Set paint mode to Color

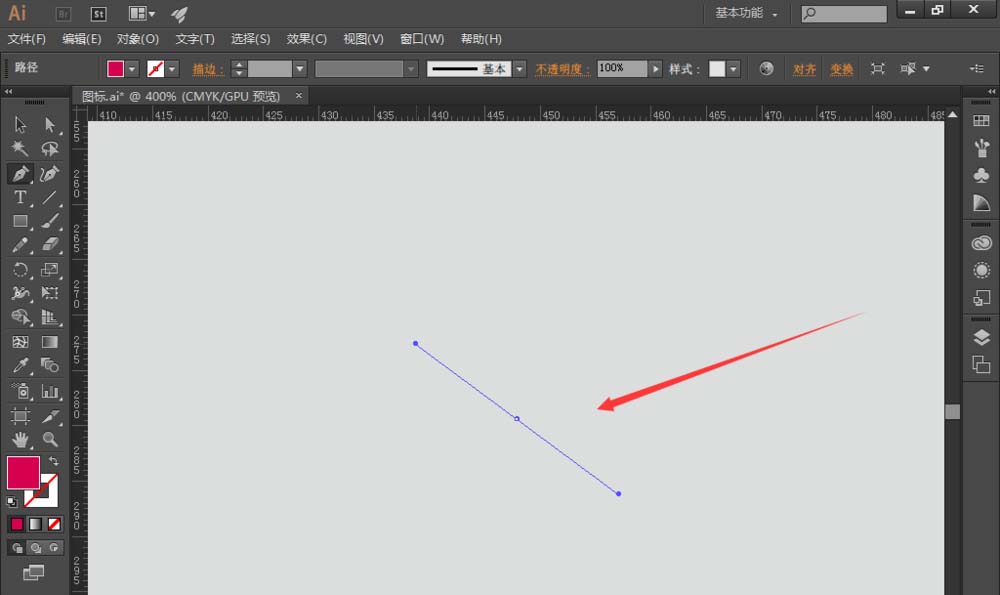(x=17, y=524)
